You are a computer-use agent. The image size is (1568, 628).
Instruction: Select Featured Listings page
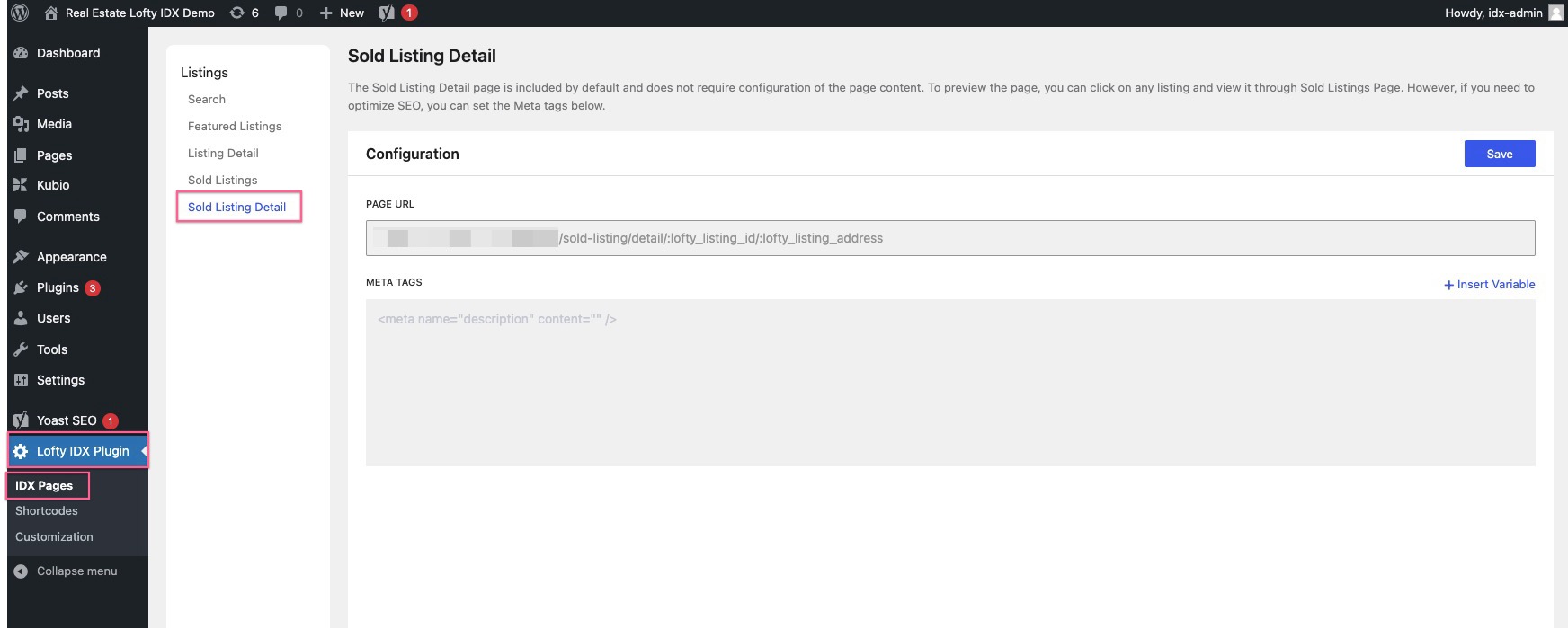[235, 127]
